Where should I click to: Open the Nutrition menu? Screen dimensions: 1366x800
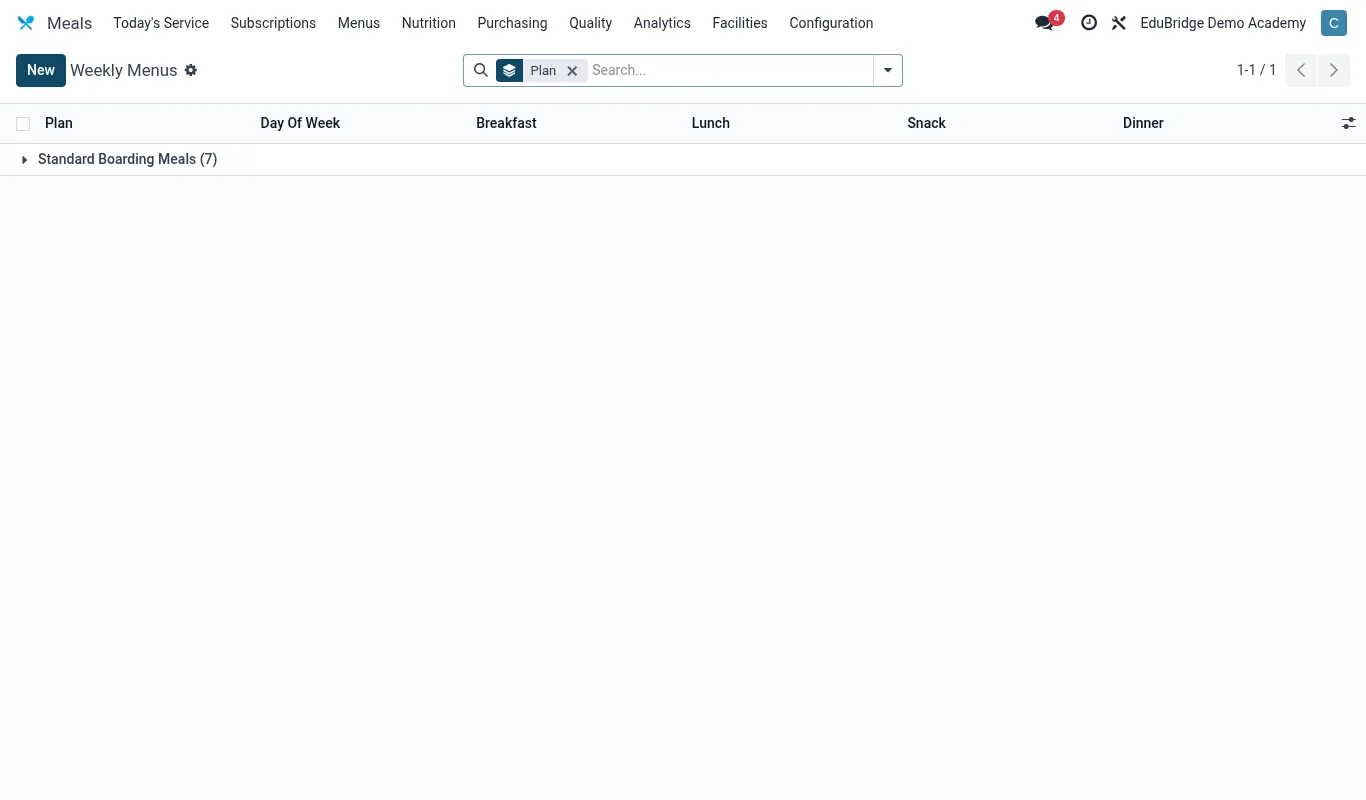[429, 23]
